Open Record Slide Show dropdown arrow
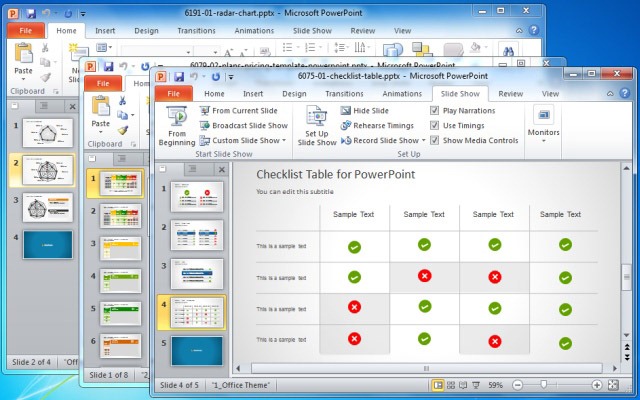 point(423,140)
